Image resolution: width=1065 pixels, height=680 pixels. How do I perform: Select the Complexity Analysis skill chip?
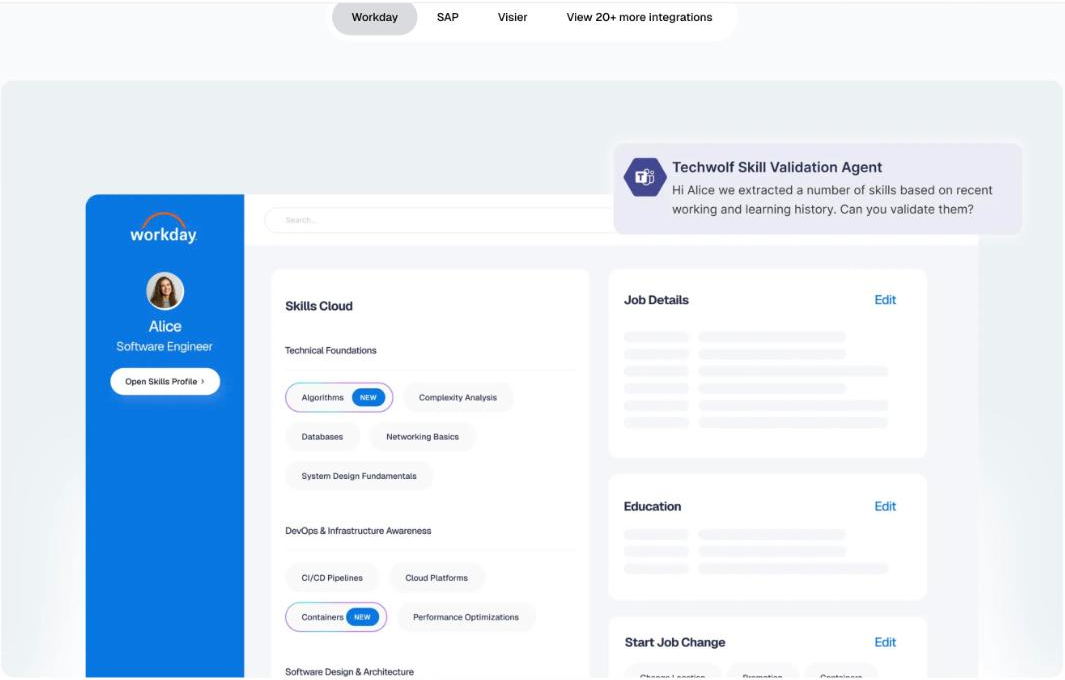pyautogui.click(x=458, y=397)
